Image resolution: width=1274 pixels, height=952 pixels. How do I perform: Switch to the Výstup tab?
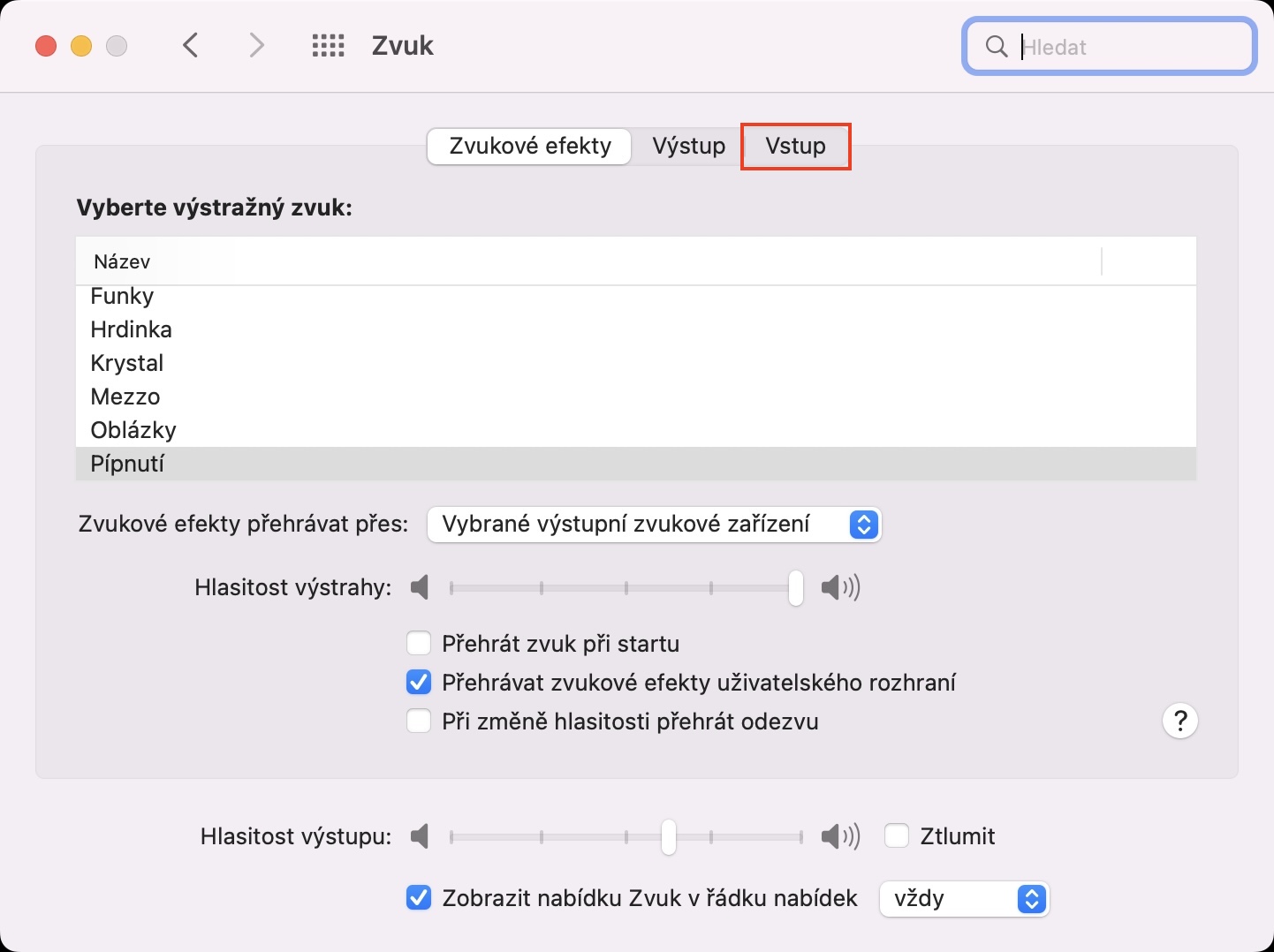pyautogui.click(x=688, y=147)
